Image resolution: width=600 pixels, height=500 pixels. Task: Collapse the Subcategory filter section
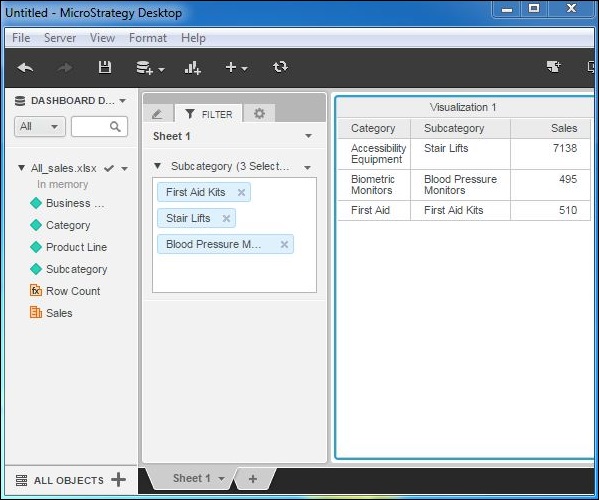pos(158,167)
